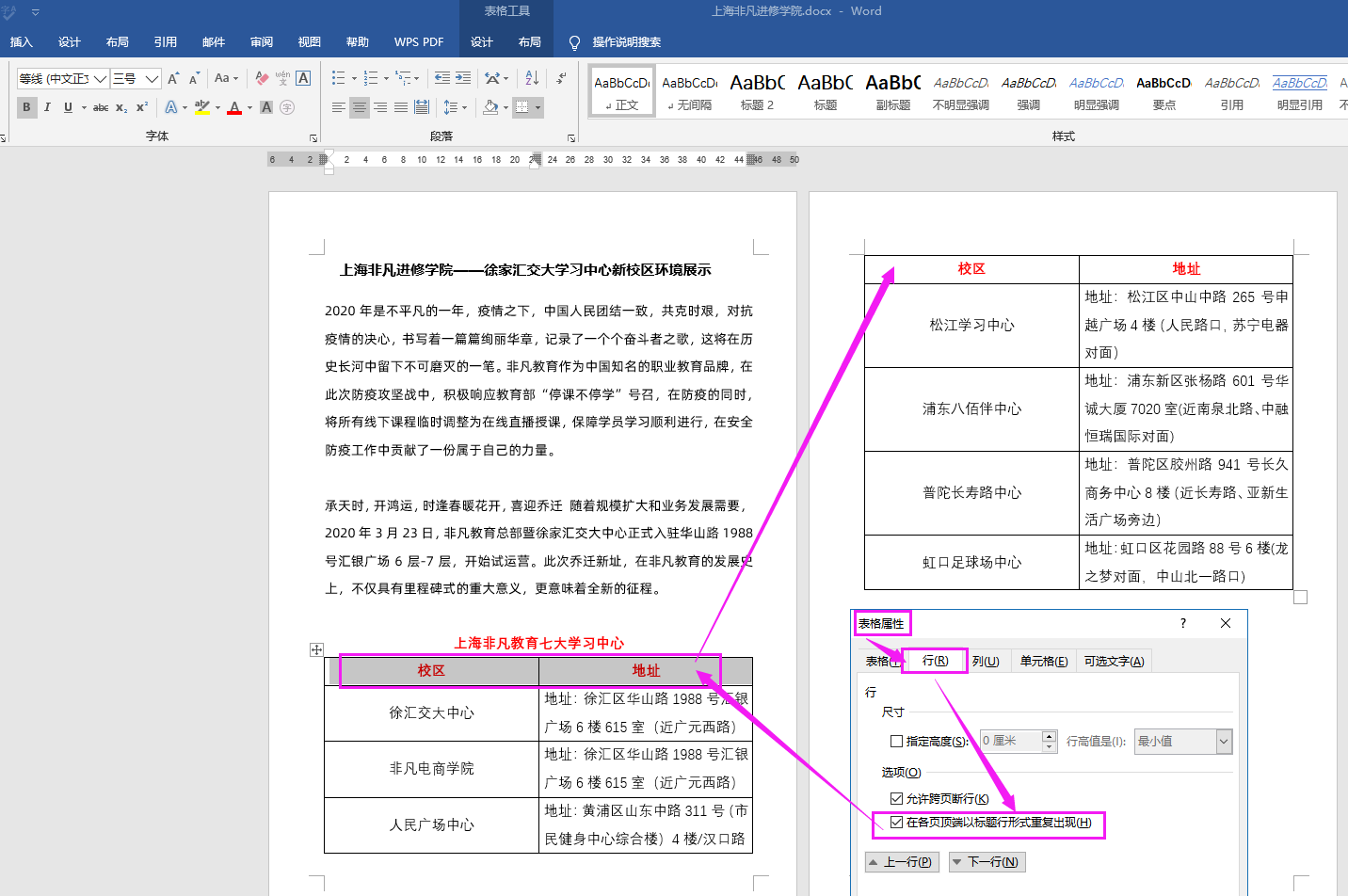Screen dimensions: 1348x896
Task: Open 行高值是 最小值 dropdown
Action: coord(1224,742)
